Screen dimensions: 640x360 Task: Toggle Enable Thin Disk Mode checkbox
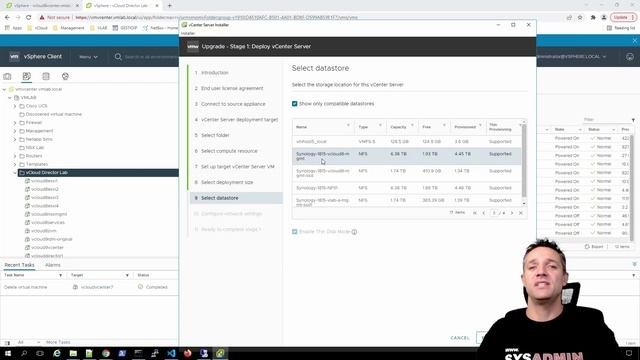pos(295,232)
